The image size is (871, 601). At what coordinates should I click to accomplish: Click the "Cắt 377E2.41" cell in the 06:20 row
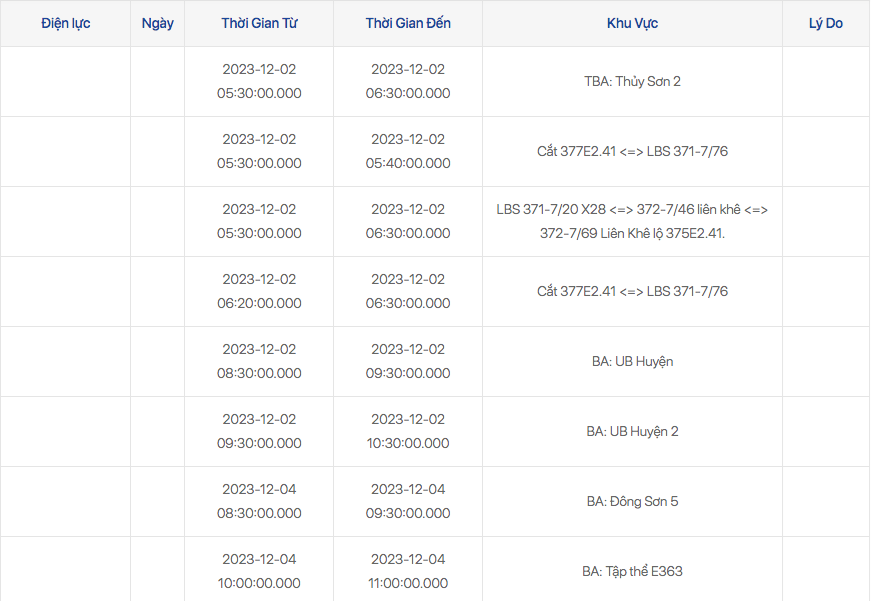632,291
